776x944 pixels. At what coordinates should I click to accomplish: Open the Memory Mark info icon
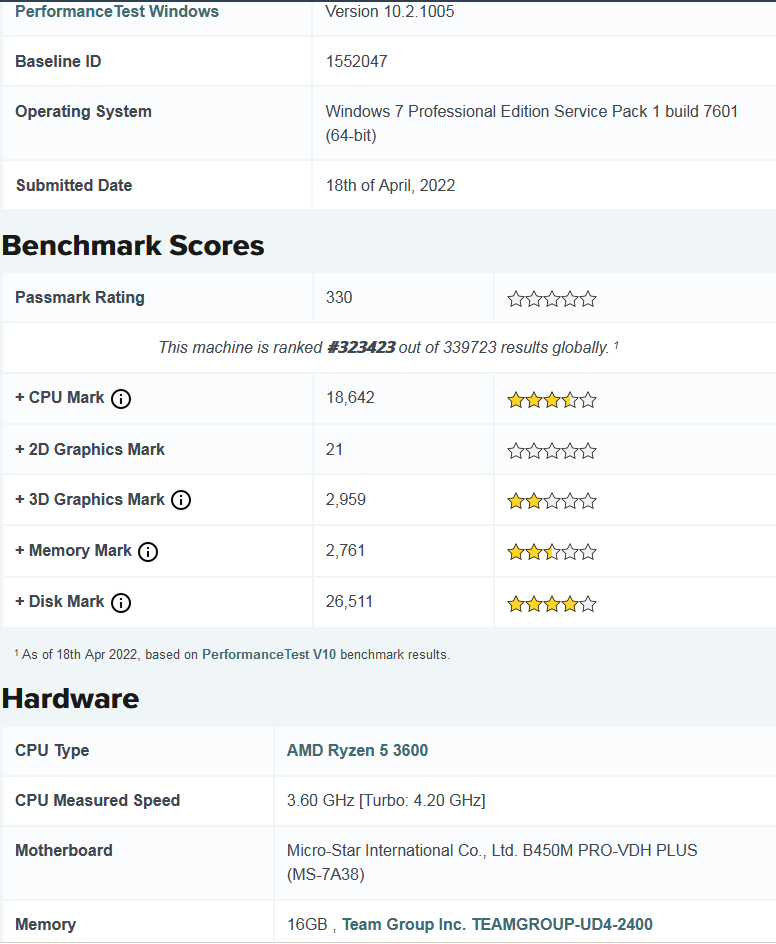point(148,551)
